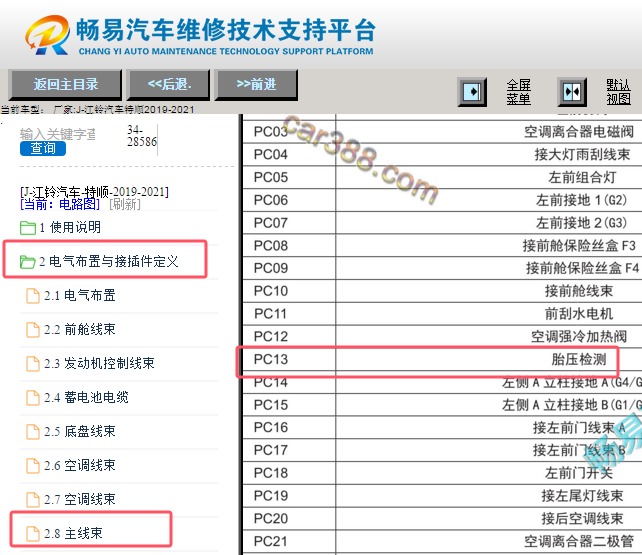Click the 返回主目录 button

pyautogui.click(x=66, y=85)
